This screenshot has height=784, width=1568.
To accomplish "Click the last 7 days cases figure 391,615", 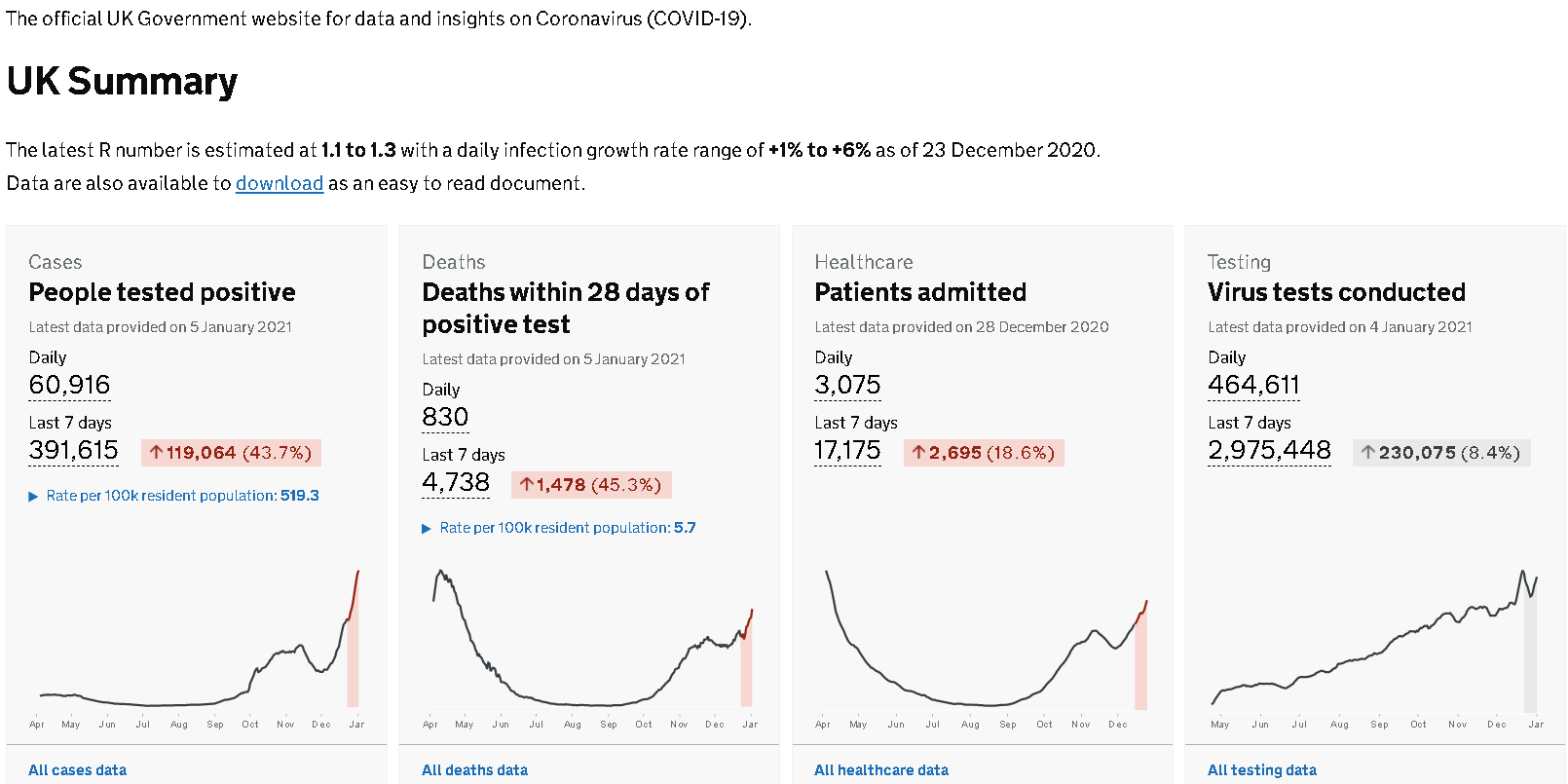I will (73, 450).
